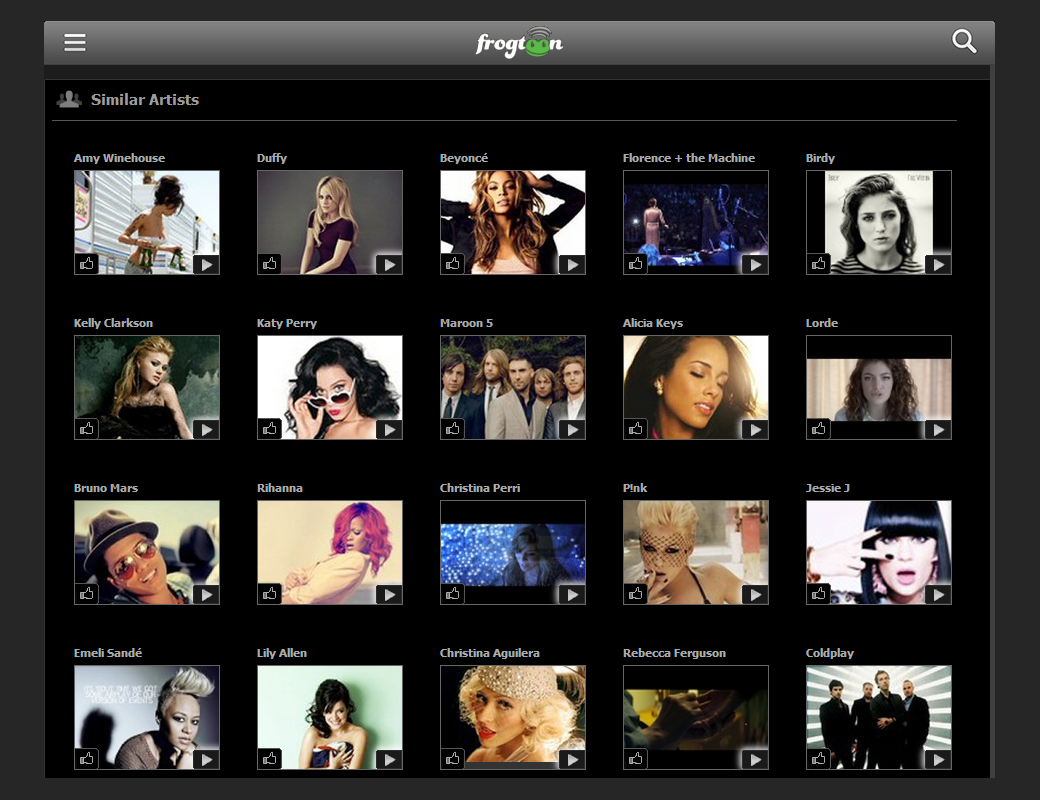Play Bruno Mars tracks
The image size is (1040, 800).
[x=205, y=594]
